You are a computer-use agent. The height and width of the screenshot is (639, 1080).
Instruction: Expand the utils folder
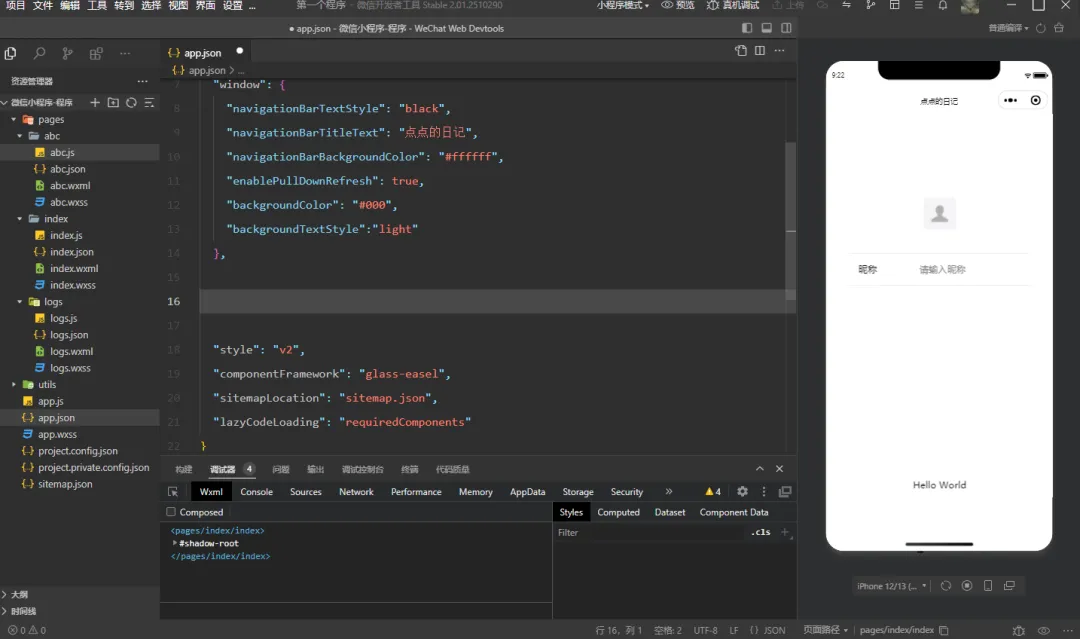coord(14,384)
